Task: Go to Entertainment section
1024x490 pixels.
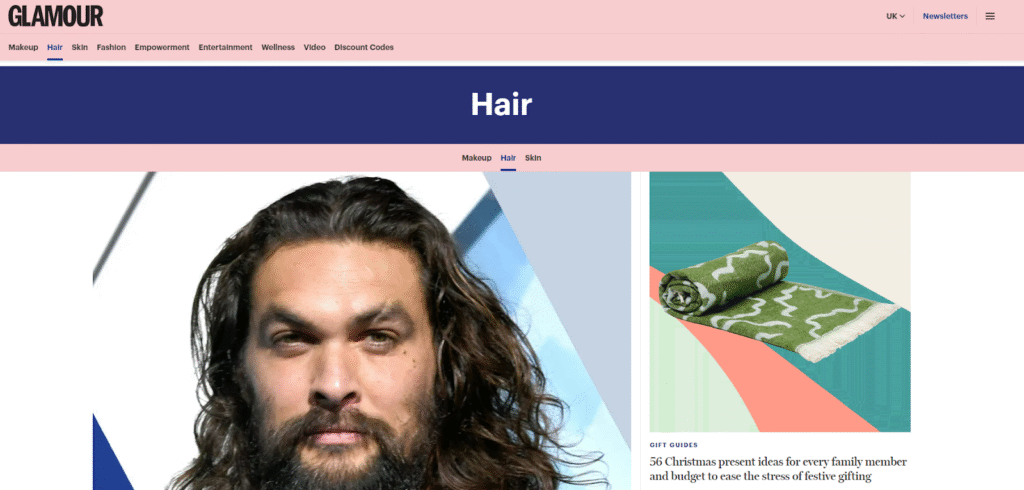Action: pos(225,47)
